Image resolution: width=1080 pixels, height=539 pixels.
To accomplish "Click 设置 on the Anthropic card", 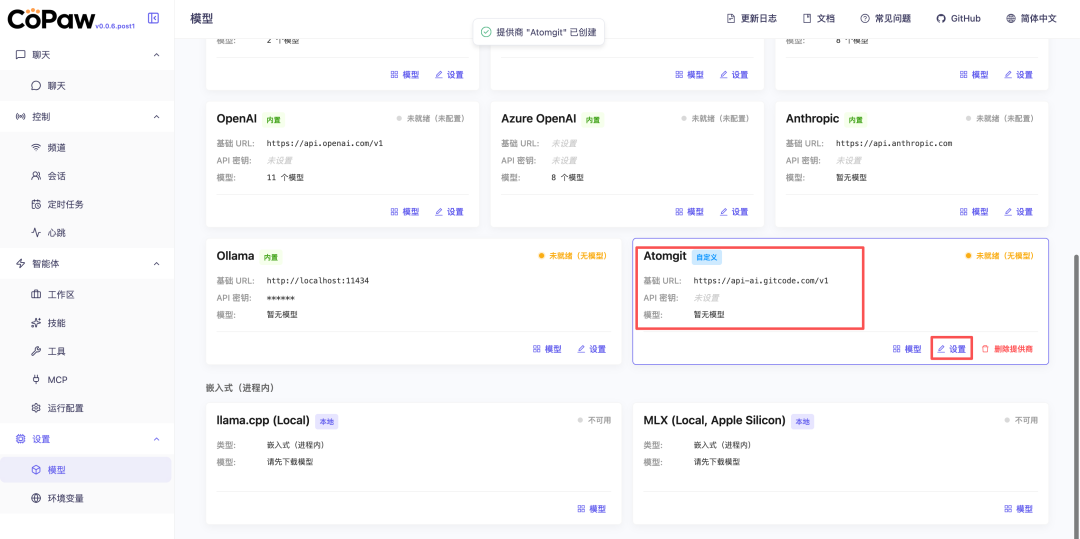I will (x=1019, y=212).
